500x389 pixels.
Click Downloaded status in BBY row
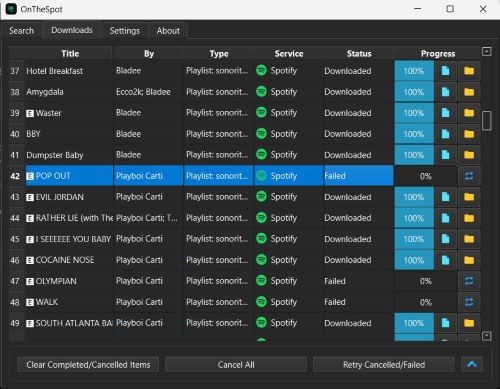359,134
